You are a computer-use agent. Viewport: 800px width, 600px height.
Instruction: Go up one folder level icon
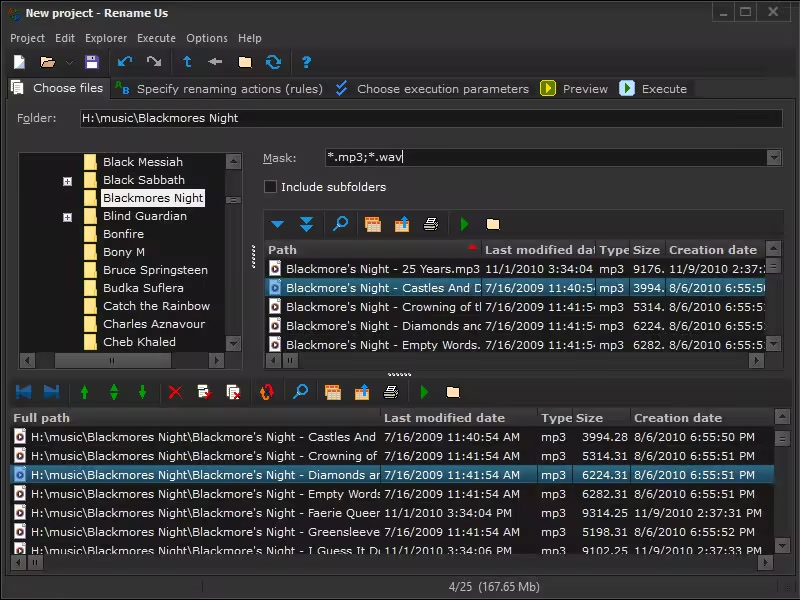click(187, 62)
